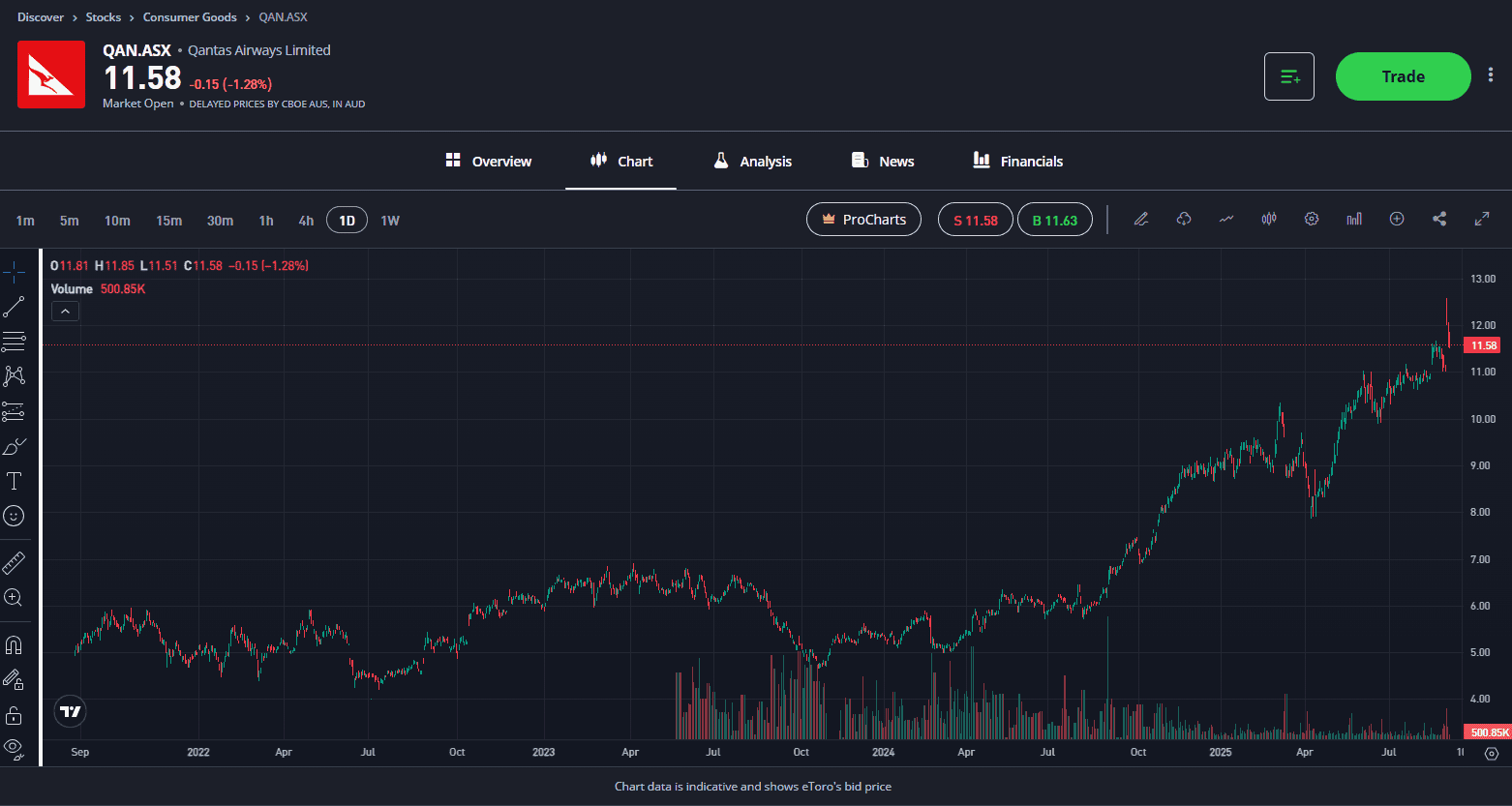Select the trend line drawing tool

(14, 308)
